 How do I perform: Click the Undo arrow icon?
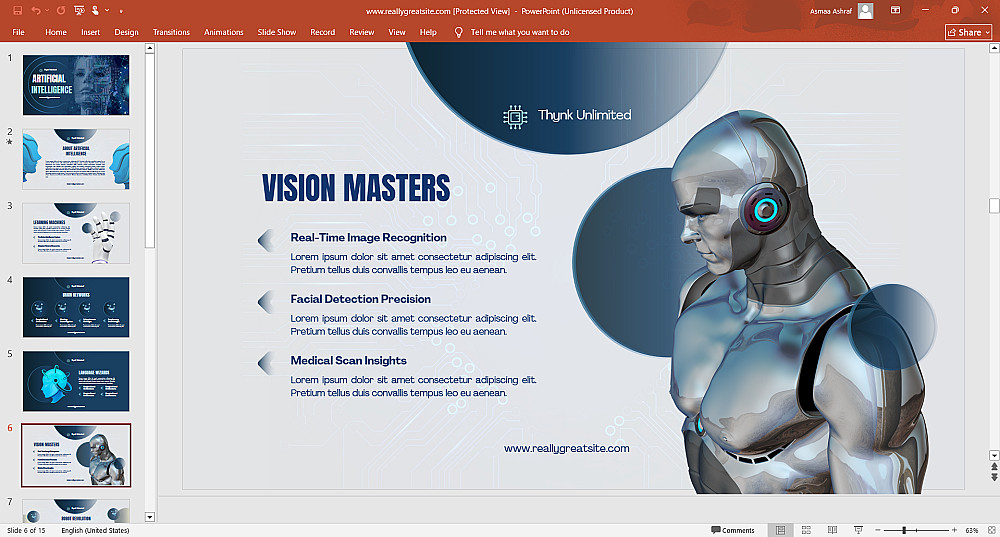36,11
